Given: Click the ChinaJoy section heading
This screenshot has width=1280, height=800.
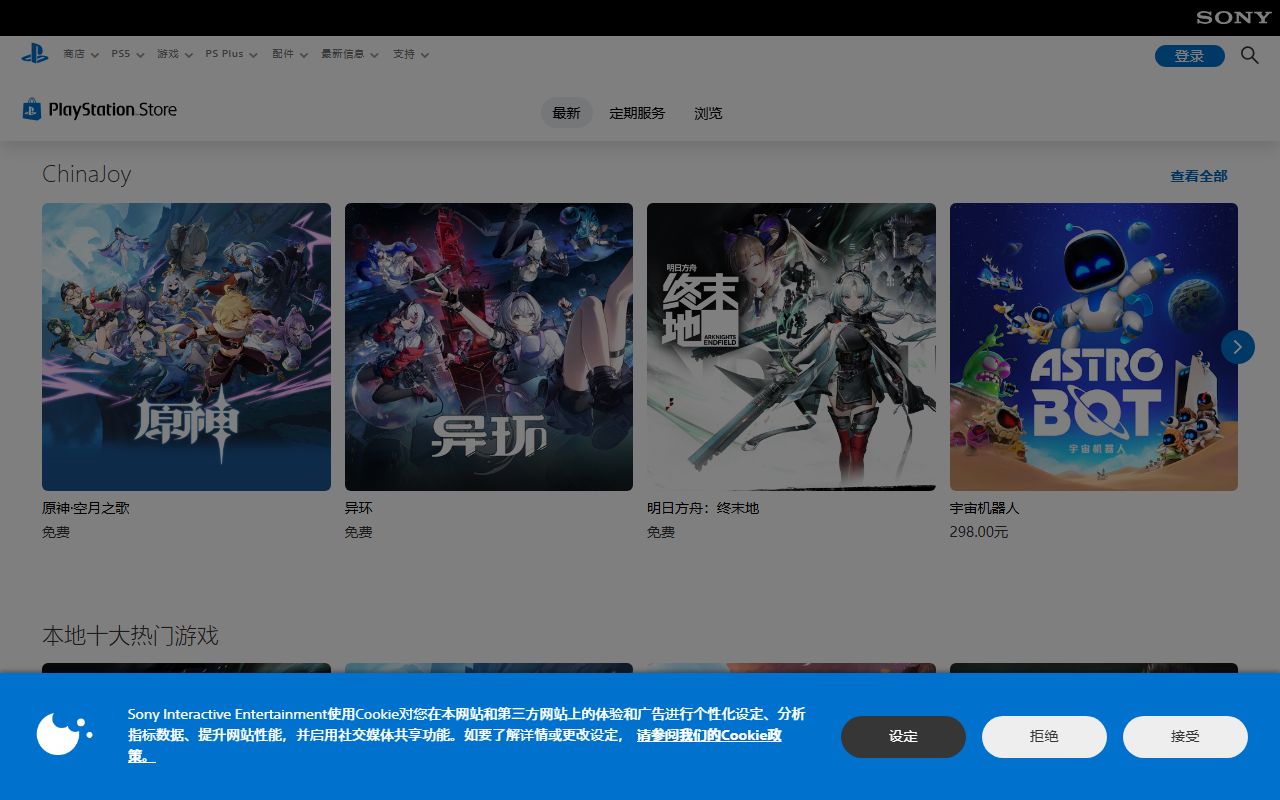Looking at the screenshot, I should click(86, 174).
